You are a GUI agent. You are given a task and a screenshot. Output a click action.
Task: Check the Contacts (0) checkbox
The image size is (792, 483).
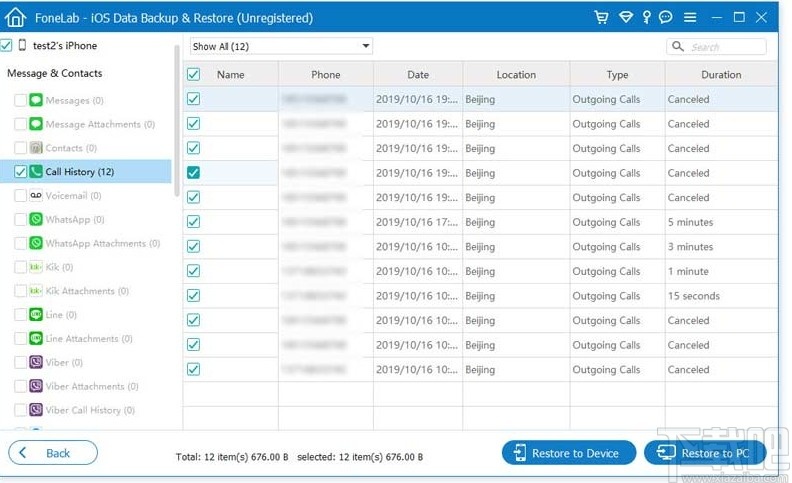[20, 148]
